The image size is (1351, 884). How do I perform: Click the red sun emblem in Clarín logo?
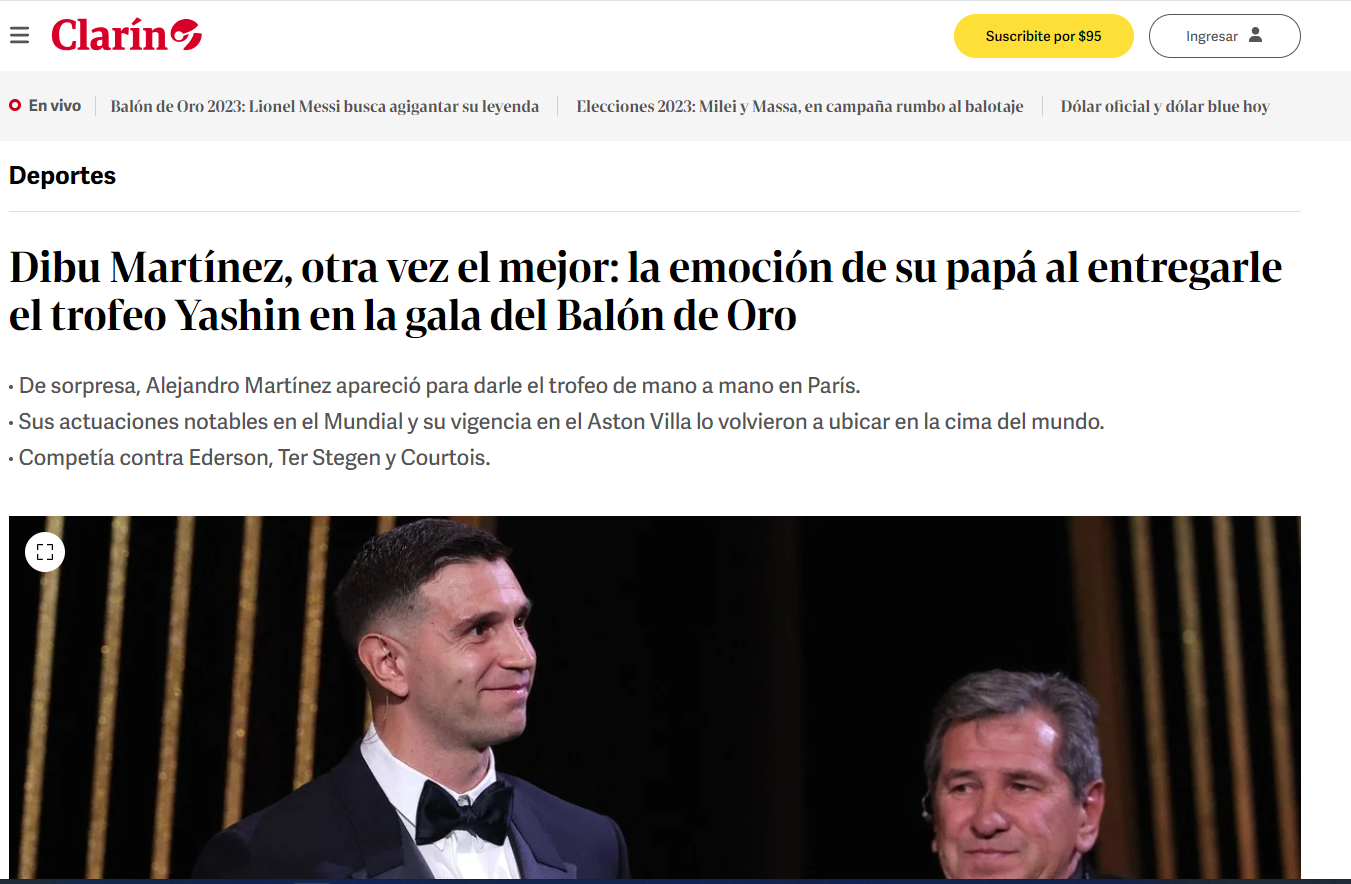(185, 36)
